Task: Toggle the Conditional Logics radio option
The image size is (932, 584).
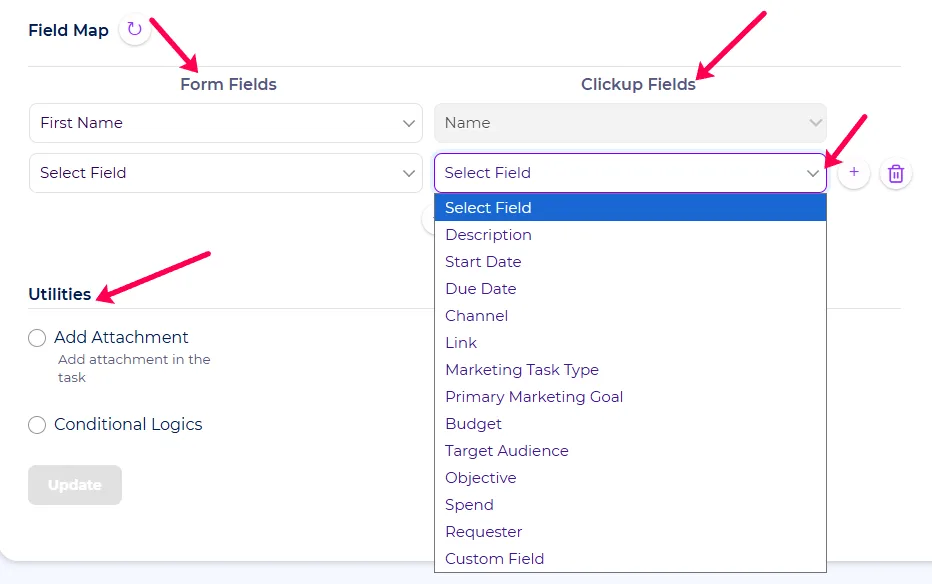Action: (x=37, y=425)
